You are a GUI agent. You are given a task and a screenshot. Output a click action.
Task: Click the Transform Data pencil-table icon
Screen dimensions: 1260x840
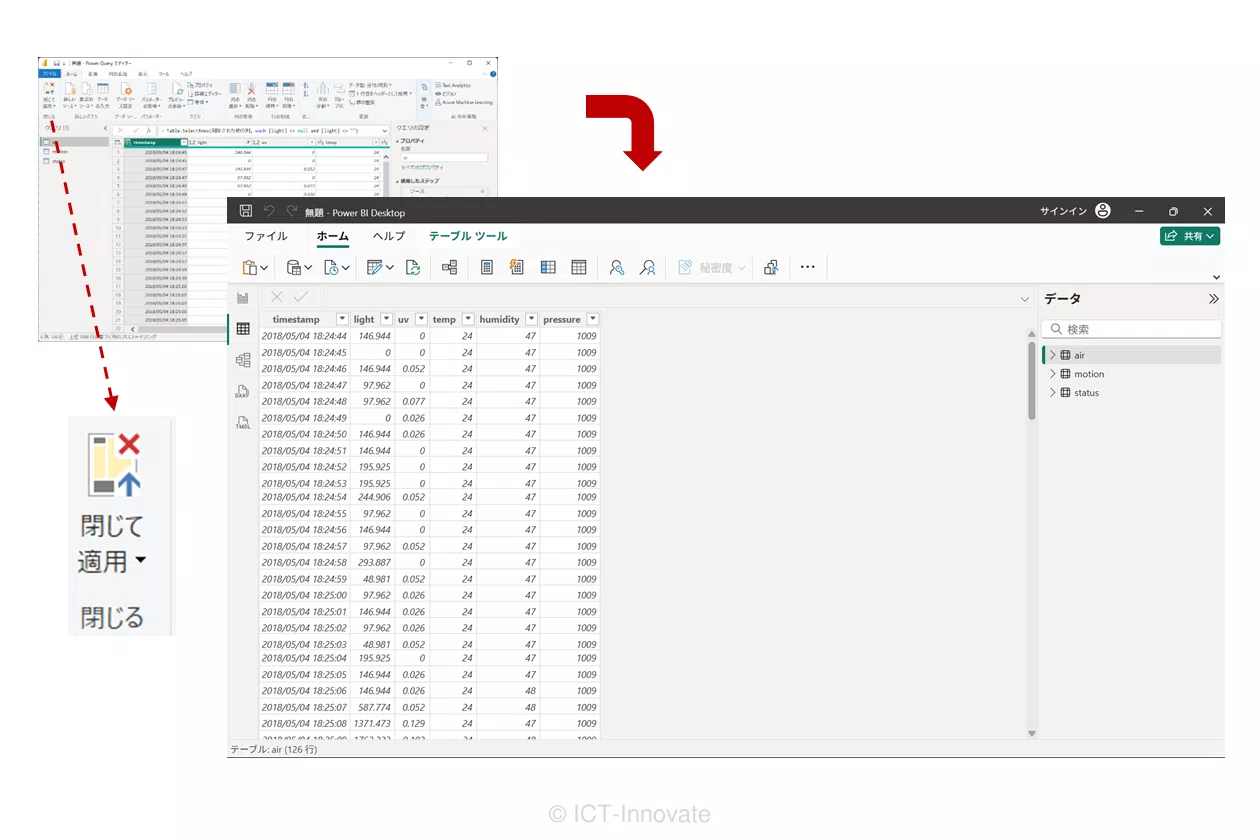(x=375, y=267)
